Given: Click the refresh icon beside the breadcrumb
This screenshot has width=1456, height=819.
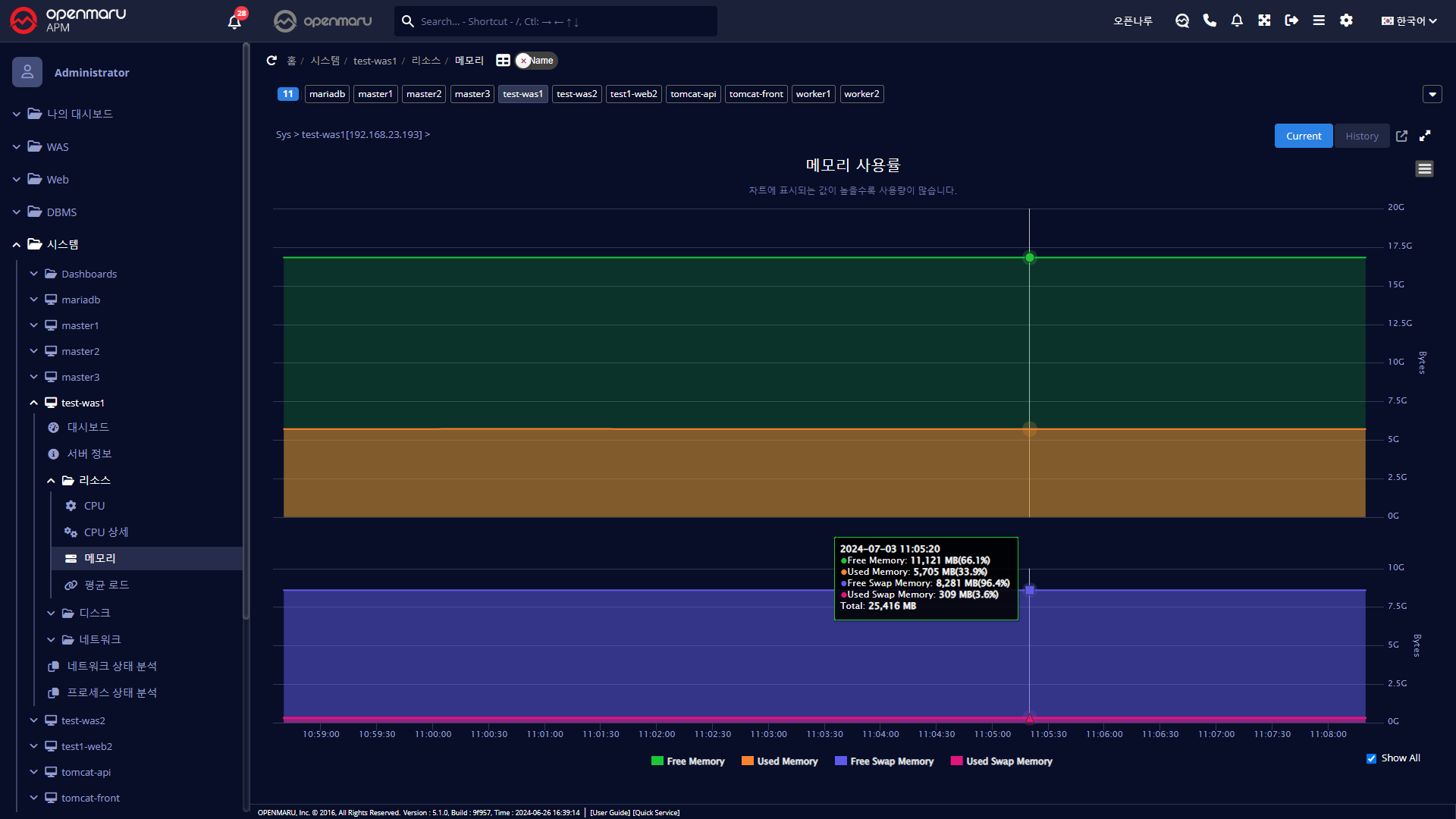Looking at the screenshot, I should (x=271, y=61).
